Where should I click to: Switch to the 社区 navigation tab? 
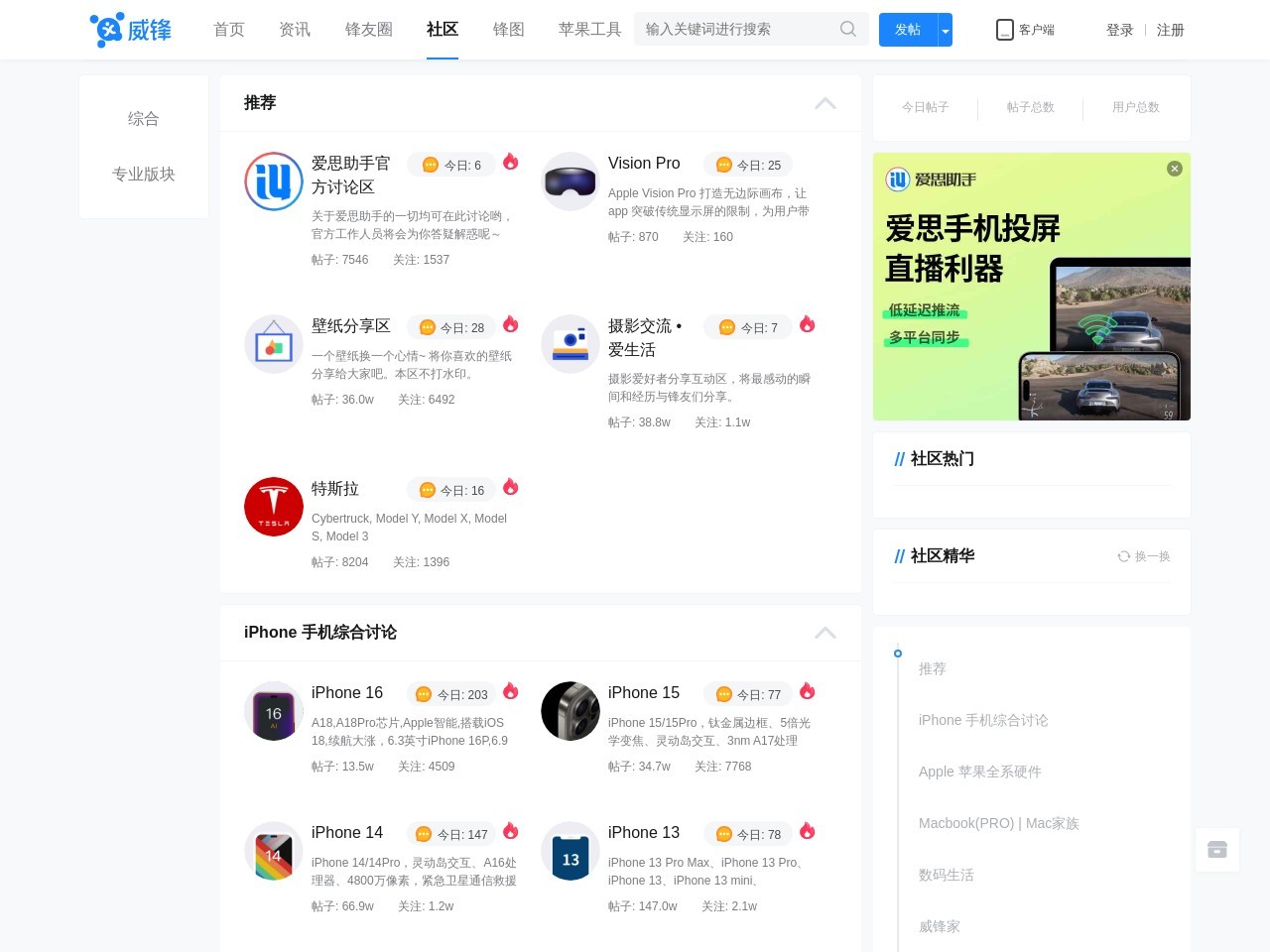(x=442, y=30)
